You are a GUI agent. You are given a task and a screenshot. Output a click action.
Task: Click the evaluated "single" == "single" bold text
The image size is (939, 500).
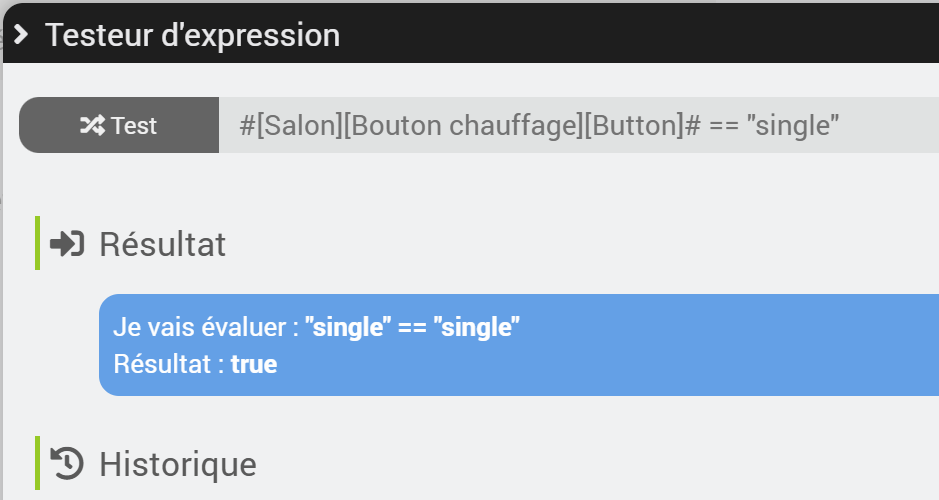point(412,327)
